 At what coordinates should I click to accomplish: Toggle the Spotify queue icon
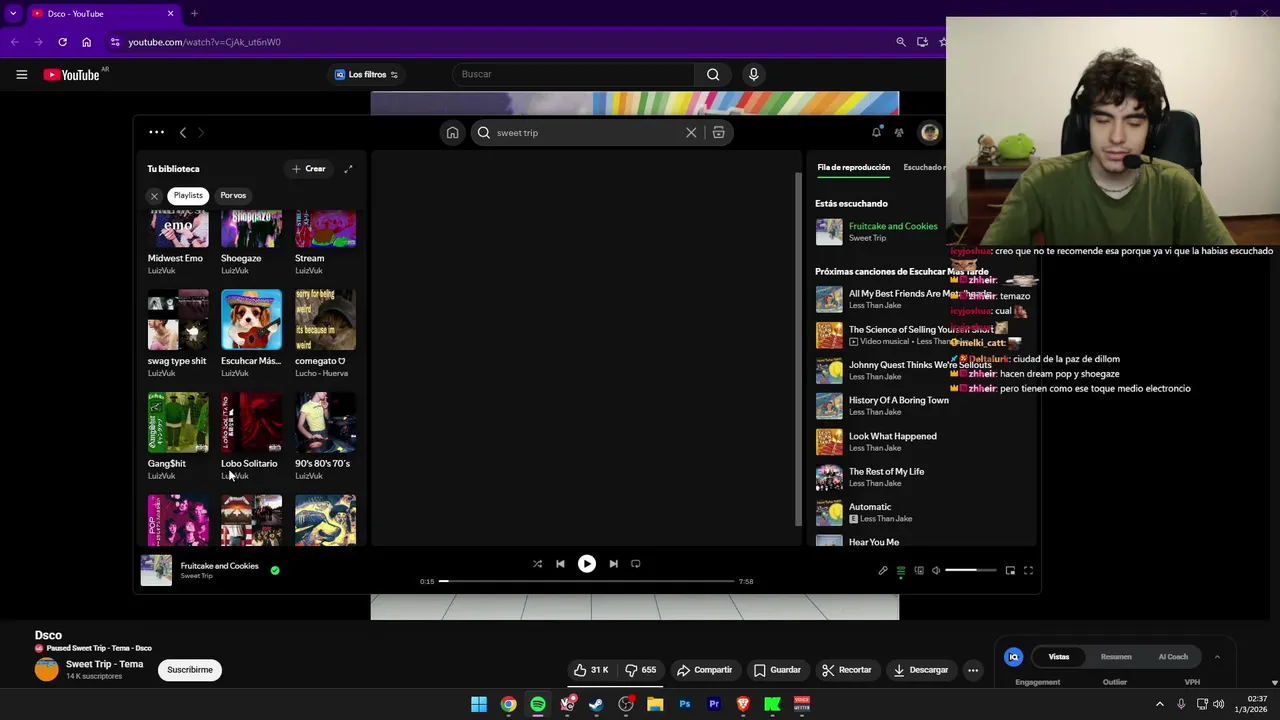point(901,571)
